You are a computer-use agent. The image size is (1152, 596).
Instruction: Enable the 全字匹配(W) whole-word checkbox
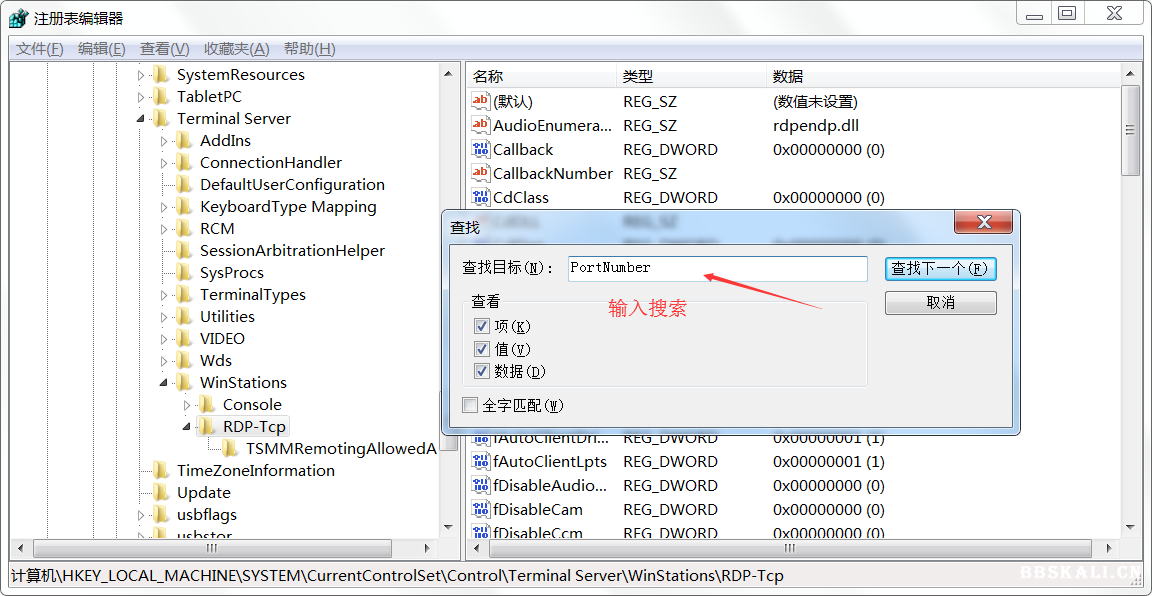[470, 405]
